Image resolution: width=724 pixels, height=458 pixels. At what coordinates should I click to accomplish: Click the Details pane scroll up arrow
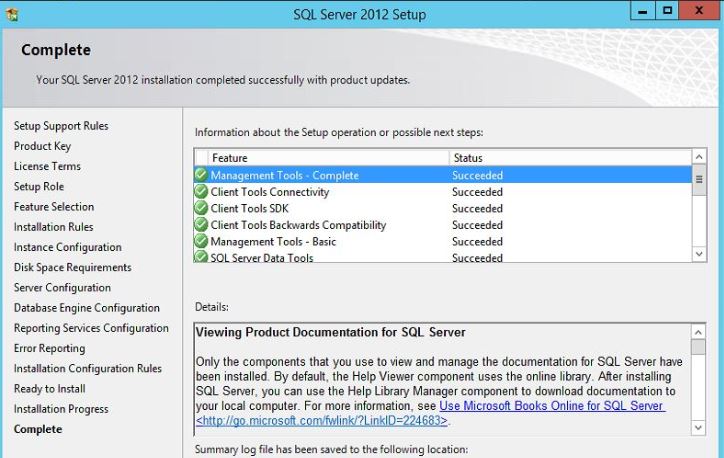click(698, 331)
